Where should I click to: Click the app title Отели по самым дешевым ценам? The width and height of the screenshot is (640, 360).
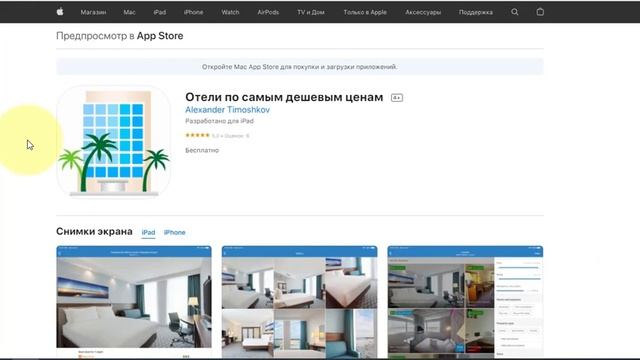coord(284,97)
